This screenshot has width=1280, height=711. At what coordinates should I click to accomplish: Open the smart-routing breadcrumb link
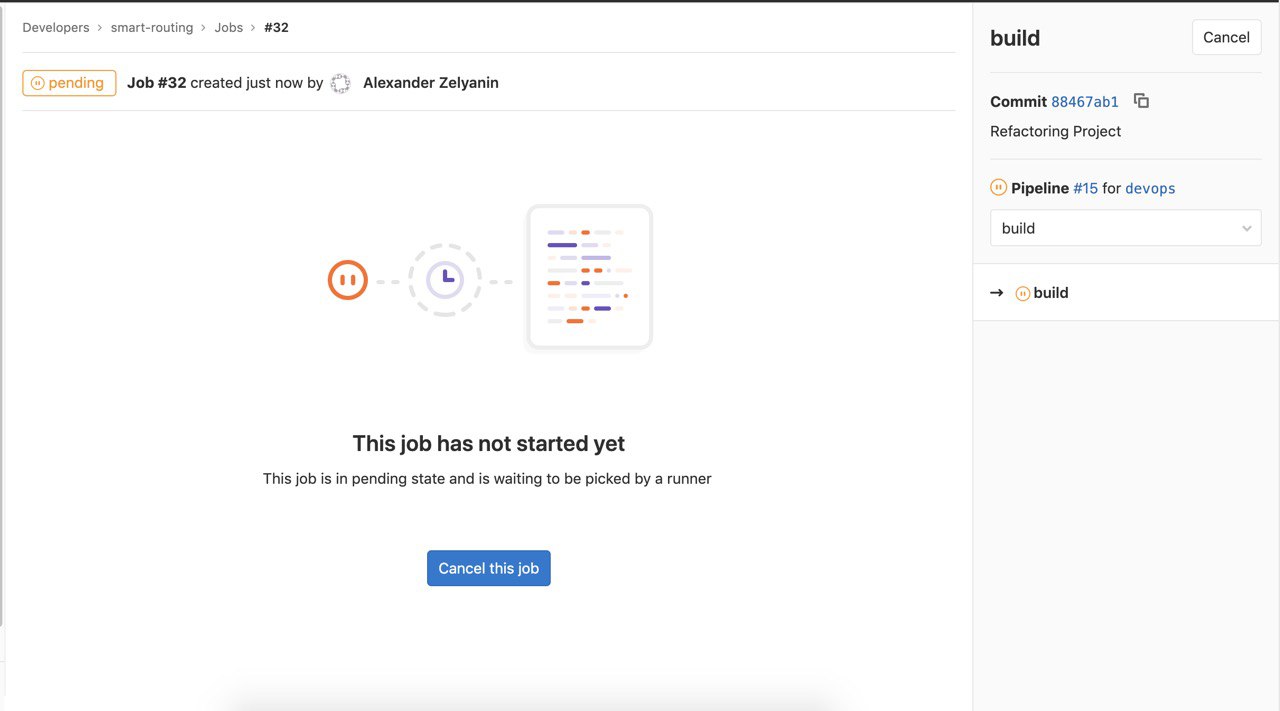click(152, 27)
